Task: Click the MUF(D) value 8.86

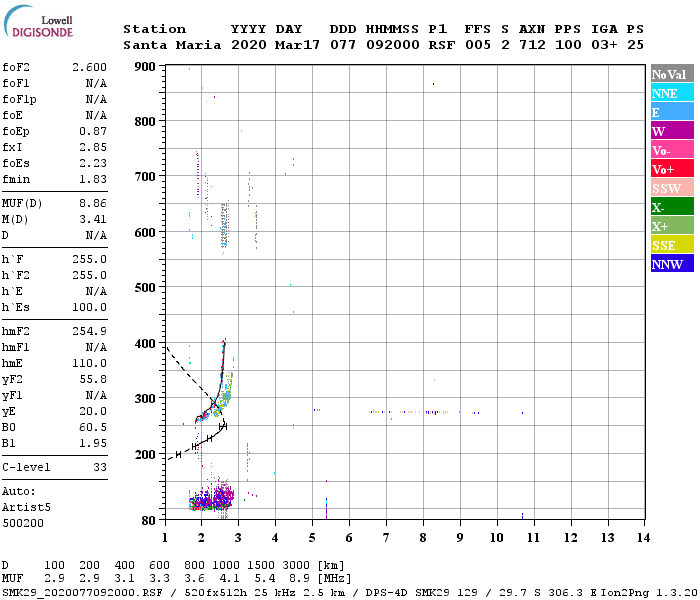Action: pyautogui.click(x=93, y=204)
